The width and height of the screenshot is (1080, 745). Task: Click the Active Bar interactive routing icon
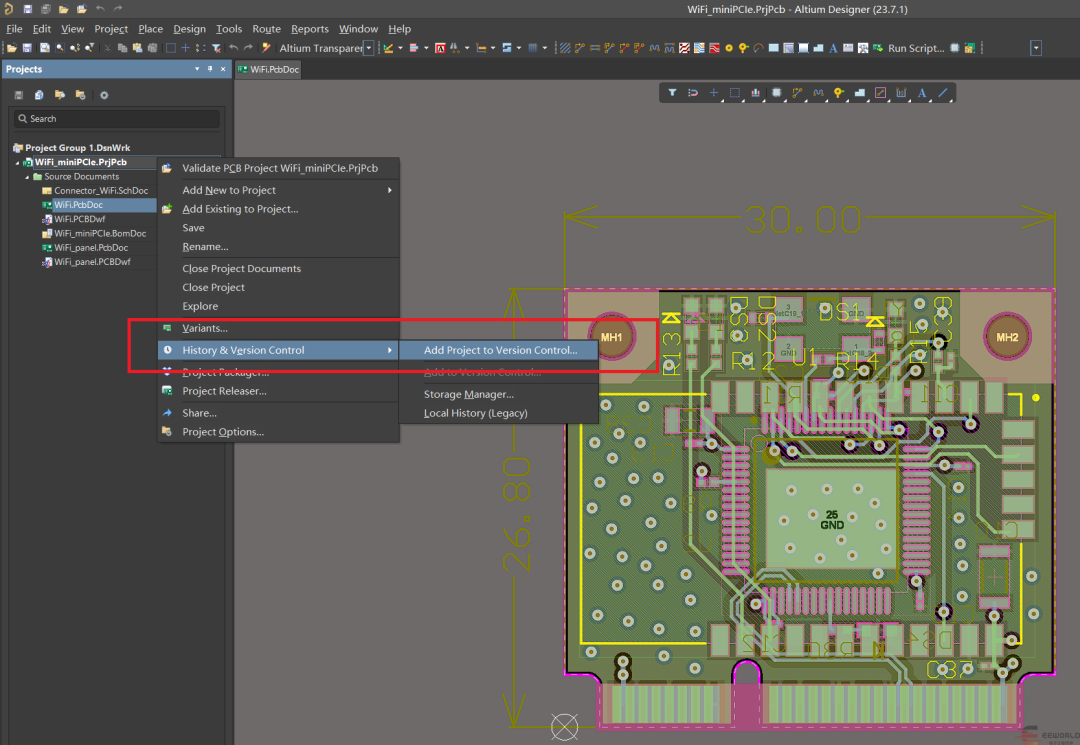click(x=797, y=93)
